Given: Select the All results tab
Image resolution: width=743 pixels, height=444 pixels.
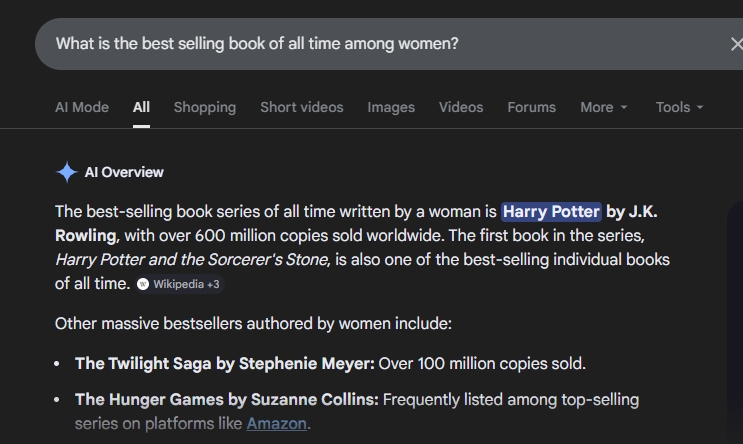Looking at the screenshot, I should 141,107.
